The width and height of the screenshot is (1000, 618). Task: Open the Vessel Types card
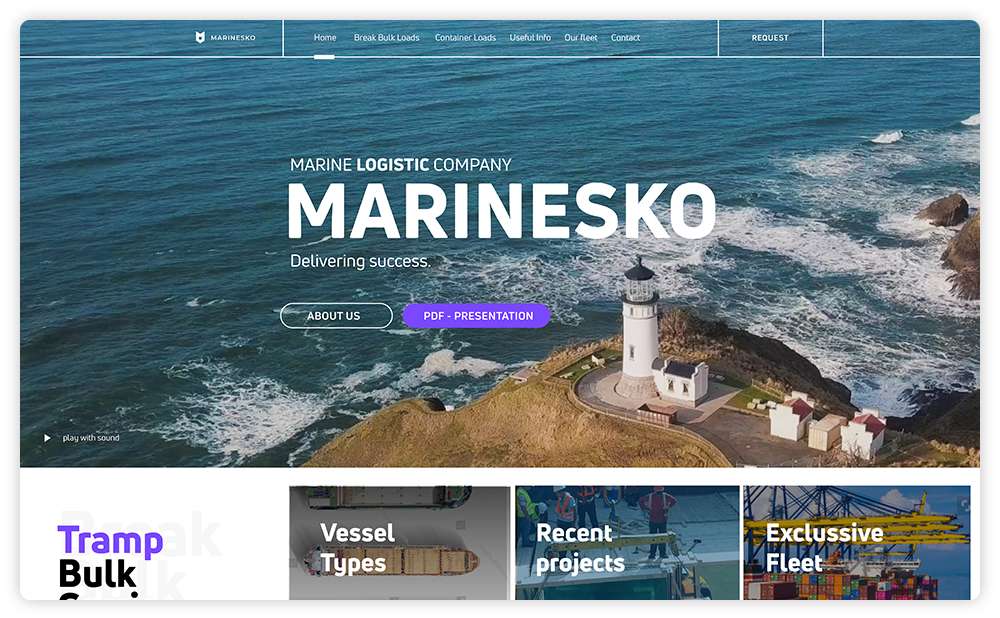pyautogui.click(x=400, y=543)
